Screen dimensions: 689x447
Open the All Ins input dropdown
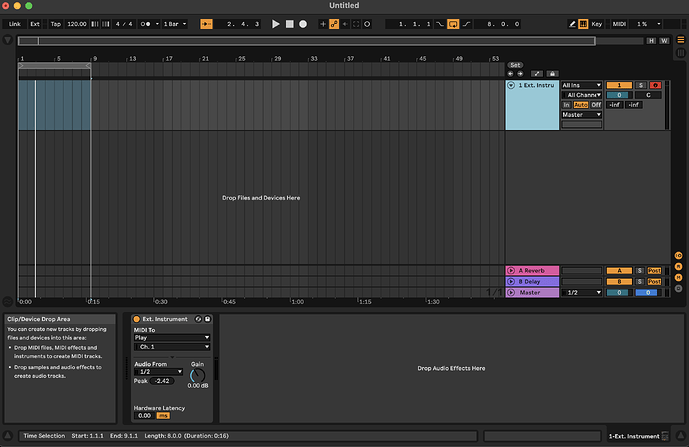click(582, 86)
